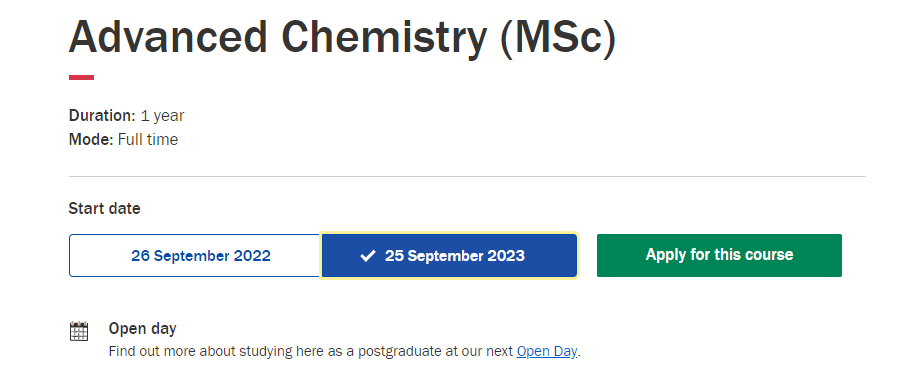Click the 'Full time' mode value
The width and height of the screenshot is (900, 383).
[x=148, y=140]
